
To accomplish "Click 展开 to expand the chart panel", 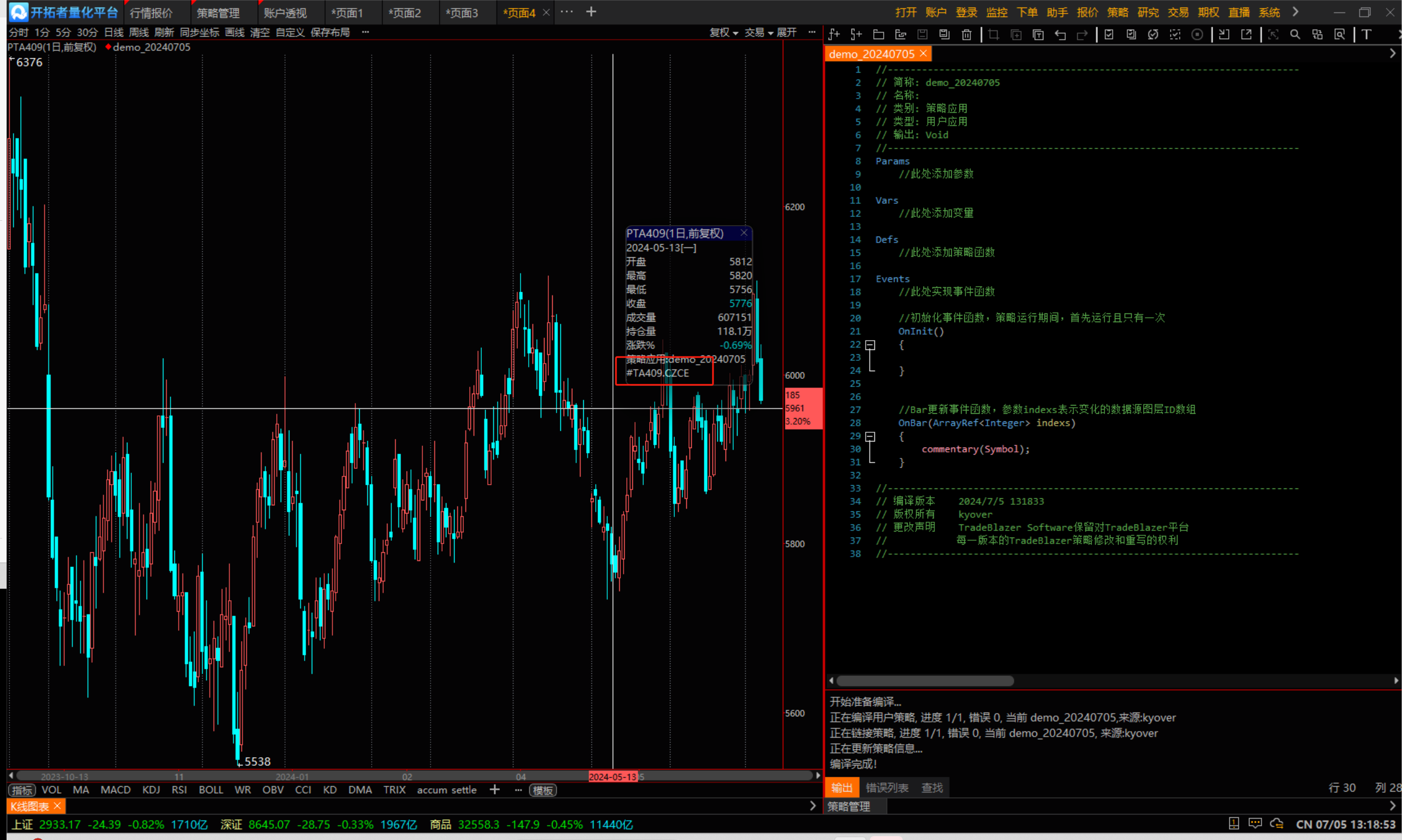I will coord(787,33).
